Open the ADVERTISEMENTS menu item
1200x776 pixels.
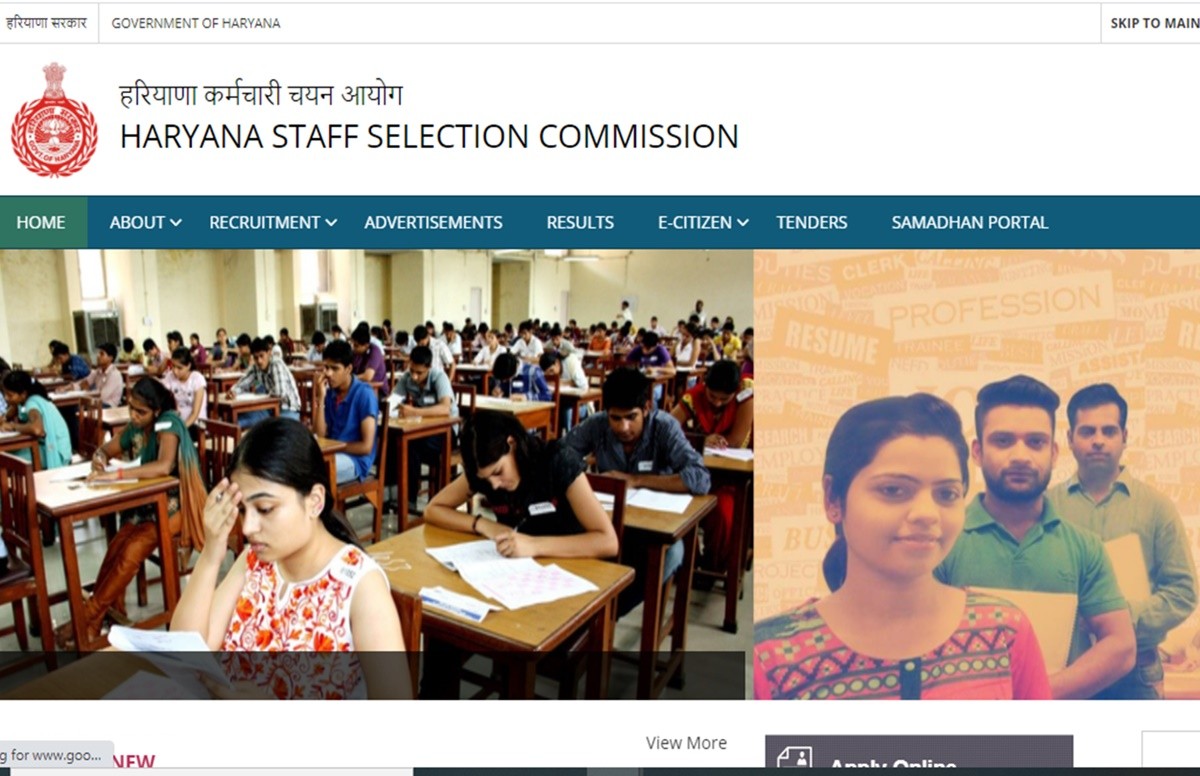coord(433,222)
